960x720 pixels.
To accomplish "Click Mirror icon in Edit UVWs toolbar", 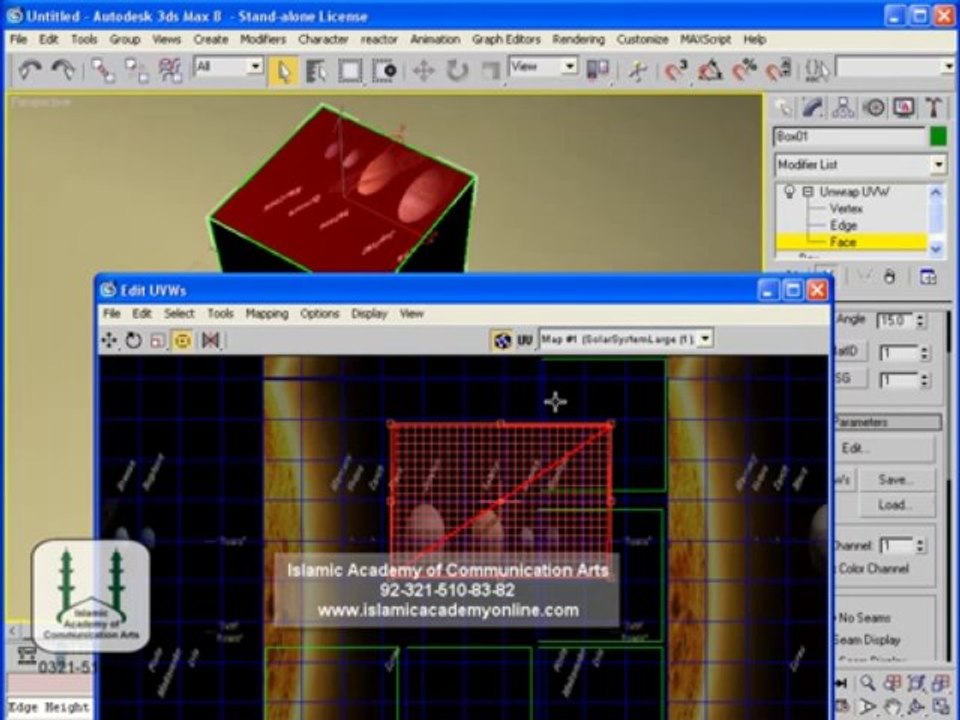I will [211, 340].
